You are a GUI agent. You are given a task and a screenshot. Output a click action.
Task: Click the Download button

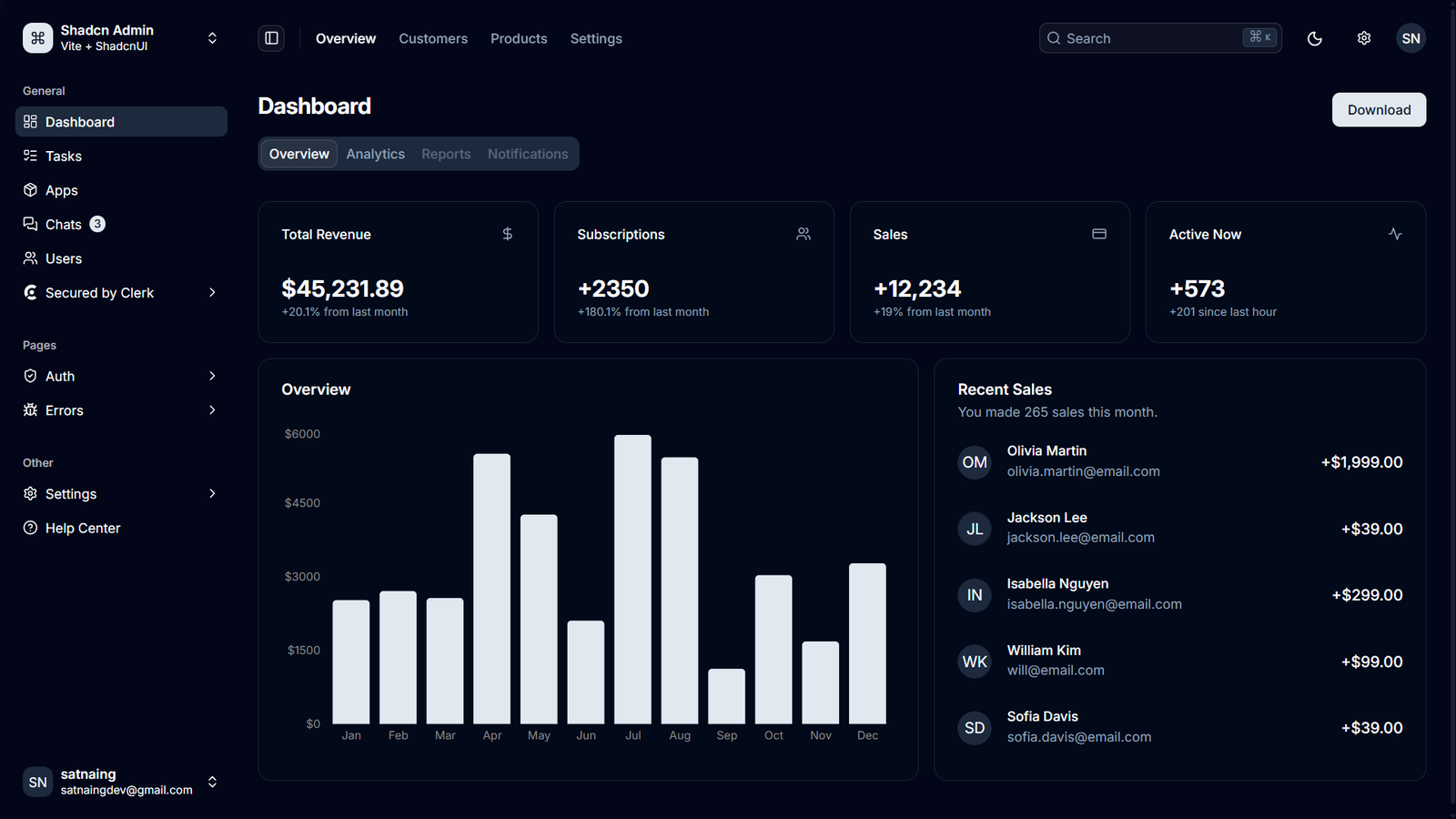tap(1379, 109)
